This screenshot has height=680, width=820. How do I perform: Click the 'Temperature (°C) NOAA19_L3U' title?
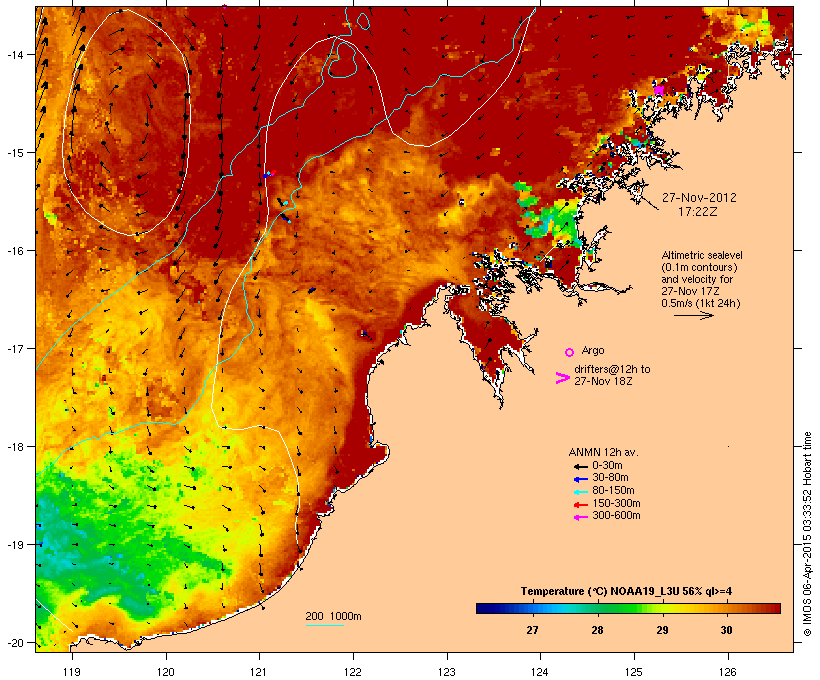pos(612,592)
